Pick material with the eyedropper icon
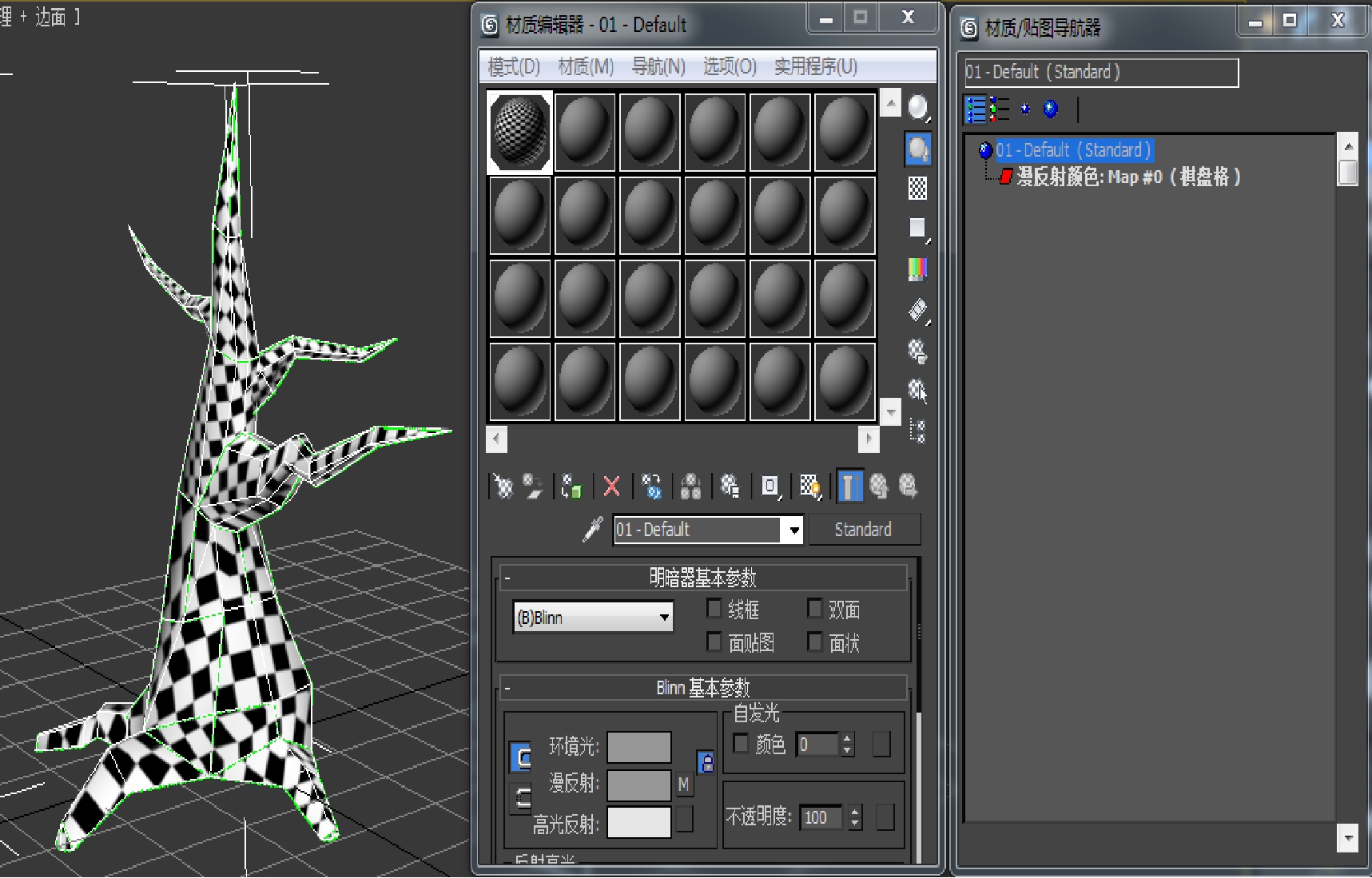1372x878 pixels. 593,529
